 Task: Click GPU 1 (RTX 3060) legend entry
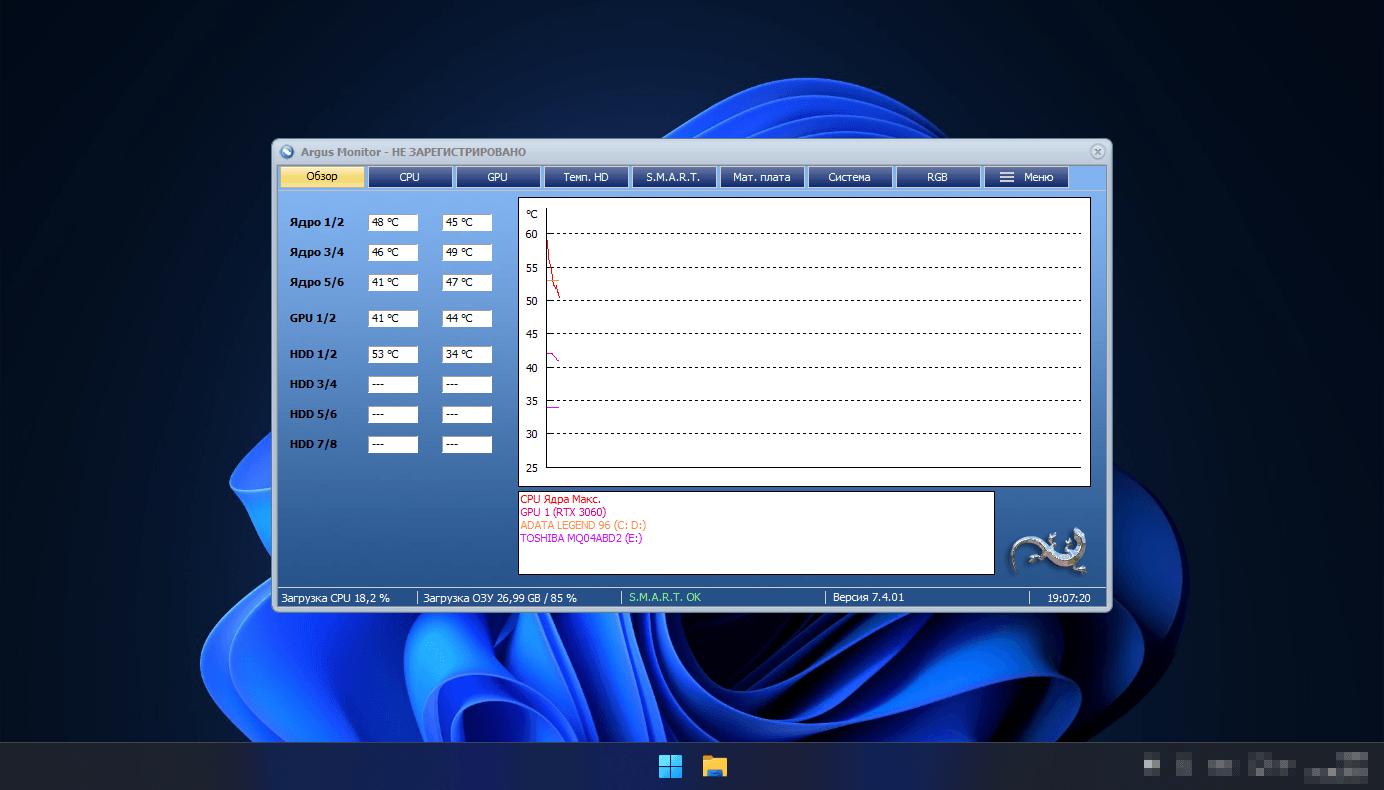pyautogui.click(x=563, y=512)
